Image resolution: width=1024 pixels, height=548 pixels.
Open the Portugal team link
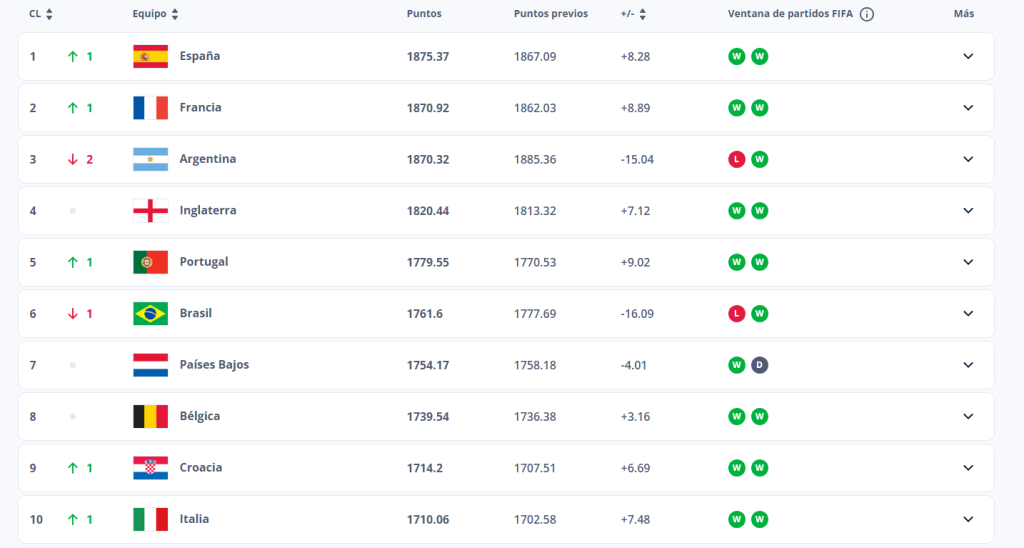[x=203, y=262]
